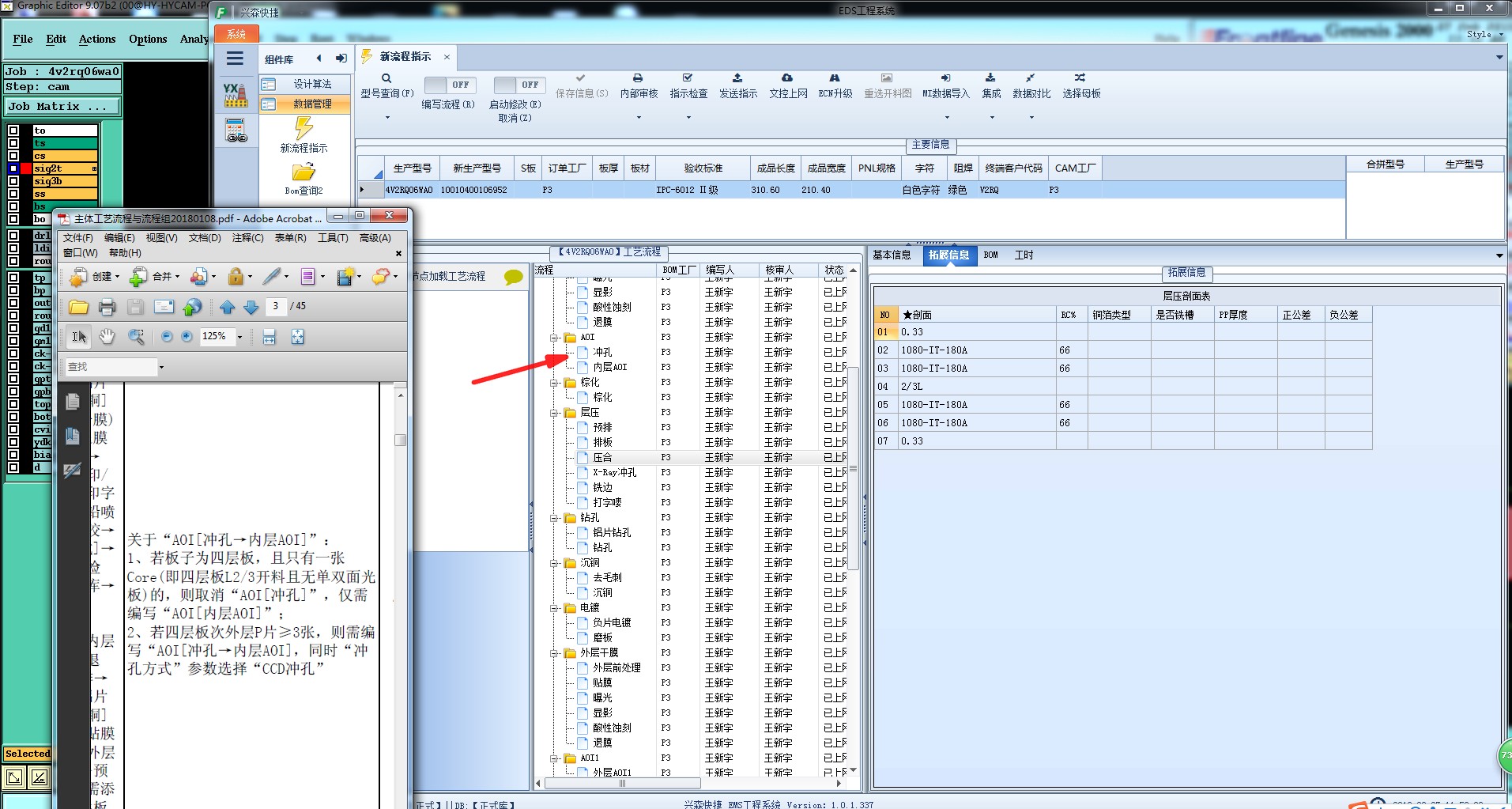Open Acrobat 视图(V) menu
This screenshot has height=809, width=1512.
[162, 238]
